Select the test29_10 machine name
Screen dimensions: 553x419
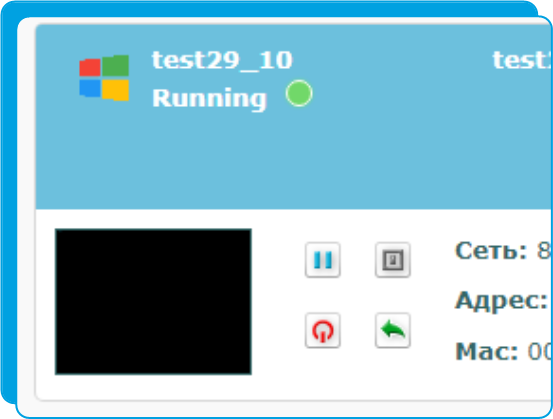[x=222, y=60]
